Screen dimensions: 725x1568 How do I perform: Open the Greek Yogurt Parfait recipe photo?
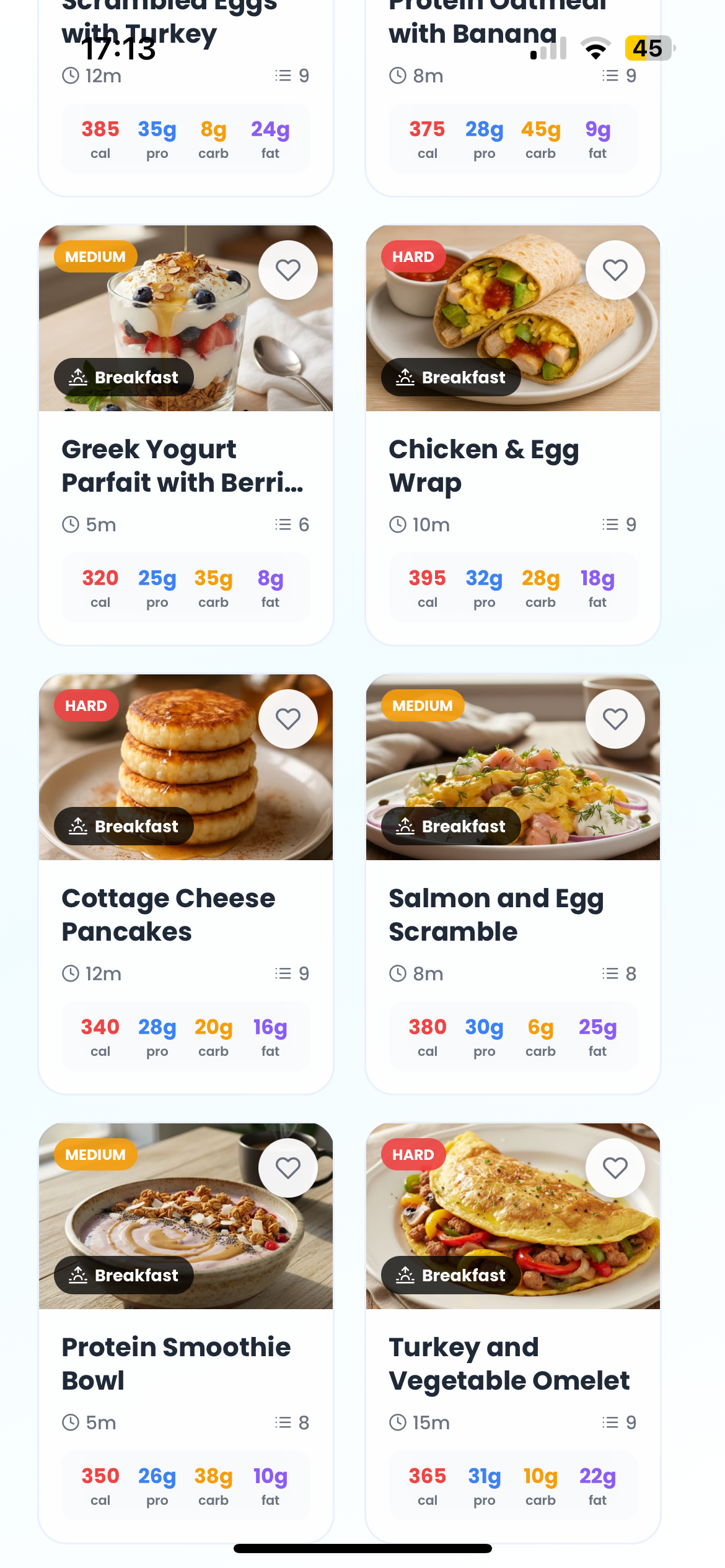186,316
